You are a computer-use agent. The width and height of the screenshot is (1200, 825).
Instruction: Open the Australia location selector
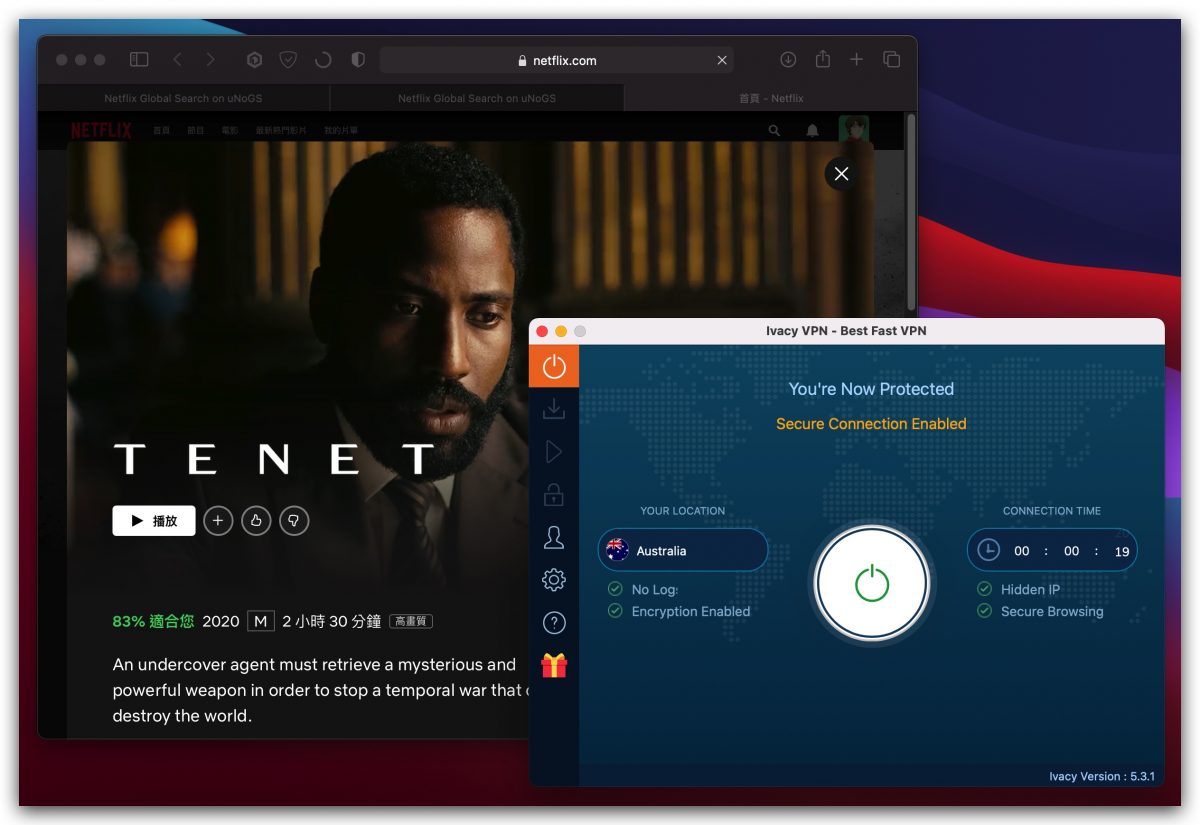tap(683, 550)
